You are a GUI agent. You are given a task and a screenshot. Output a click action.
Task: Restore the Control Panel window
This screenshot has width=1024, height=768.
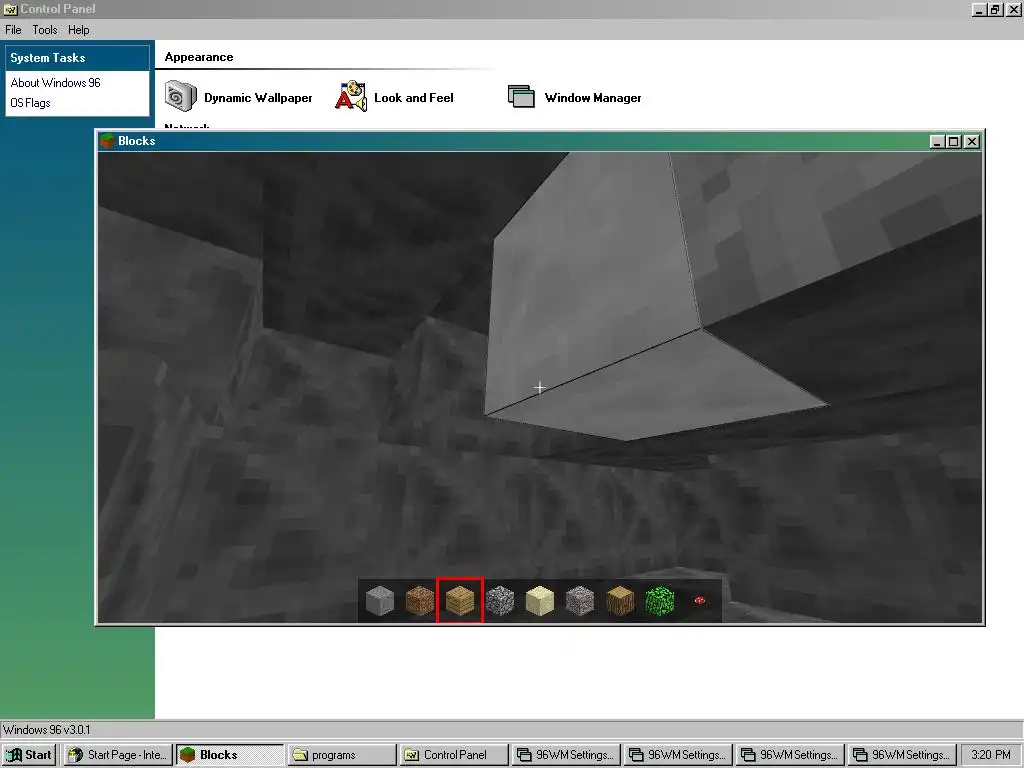pos(995,10)
